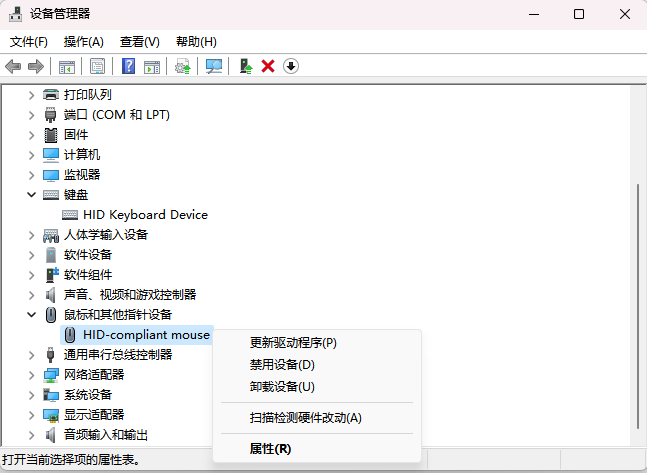Image resolution: width=647 pixels, height=473 pixels.
Task: Click the monitor icon next to 计算机
Action: point(51,155)
